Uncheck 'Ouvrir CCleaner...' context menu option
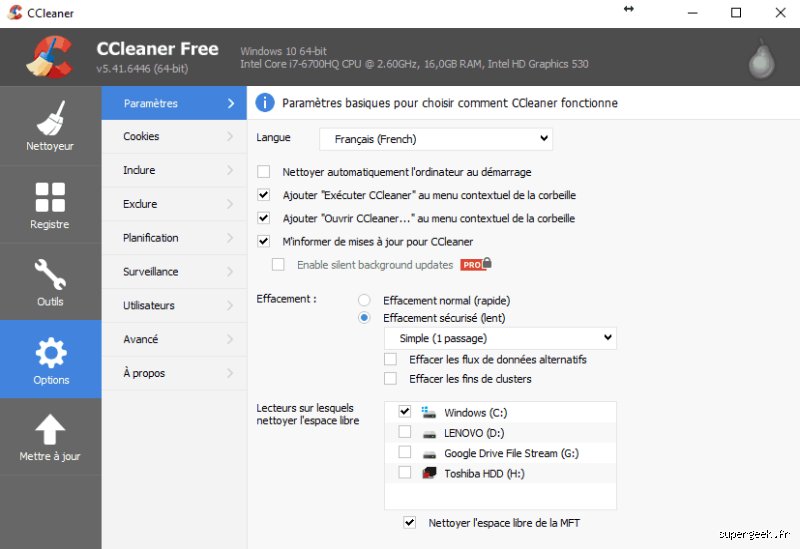 click(x=263, y=218)
